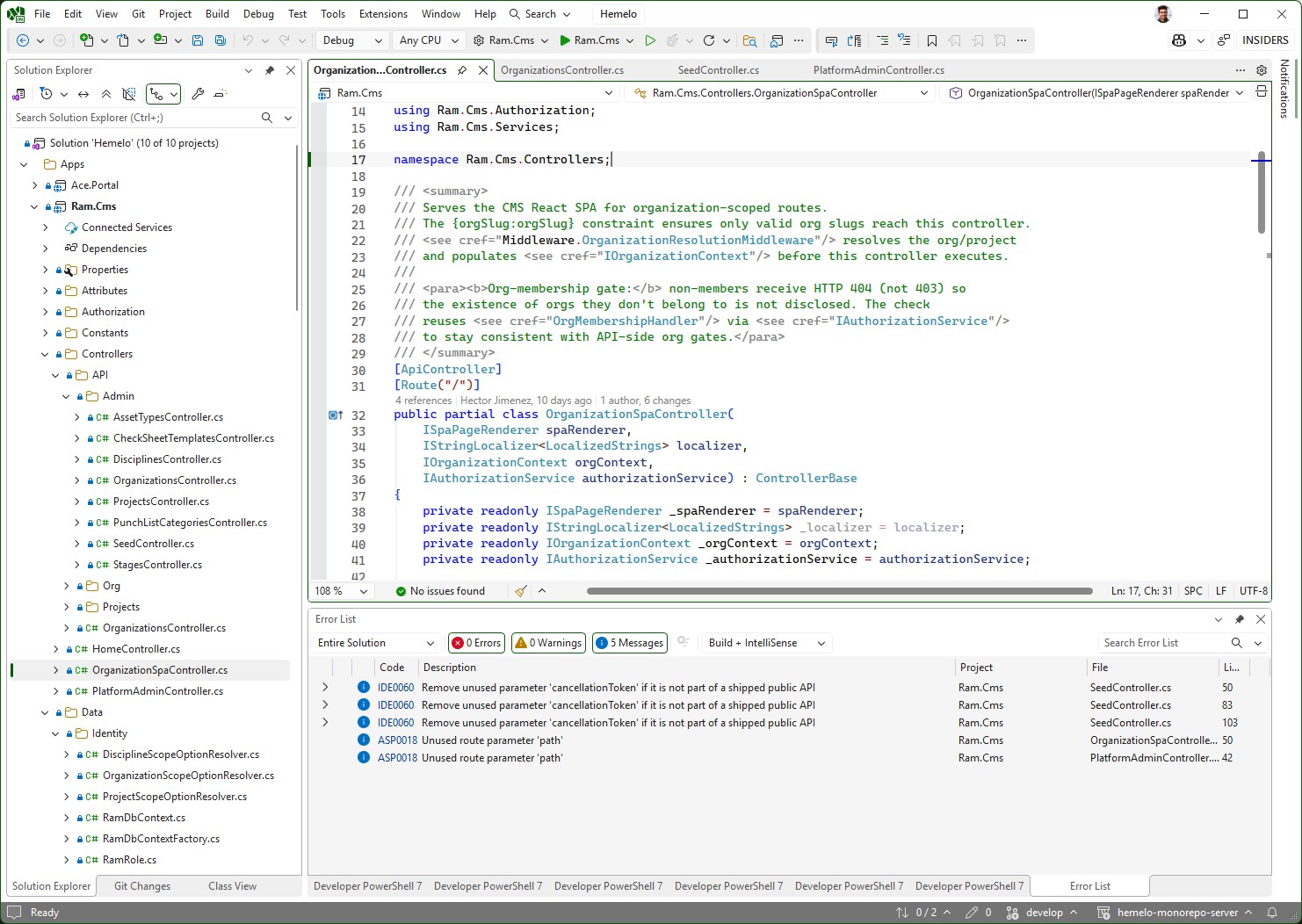This screenshot has height=924, width=1302.
Task: Click Sync with Active Document arrows icon
Action: coord(83,94)
